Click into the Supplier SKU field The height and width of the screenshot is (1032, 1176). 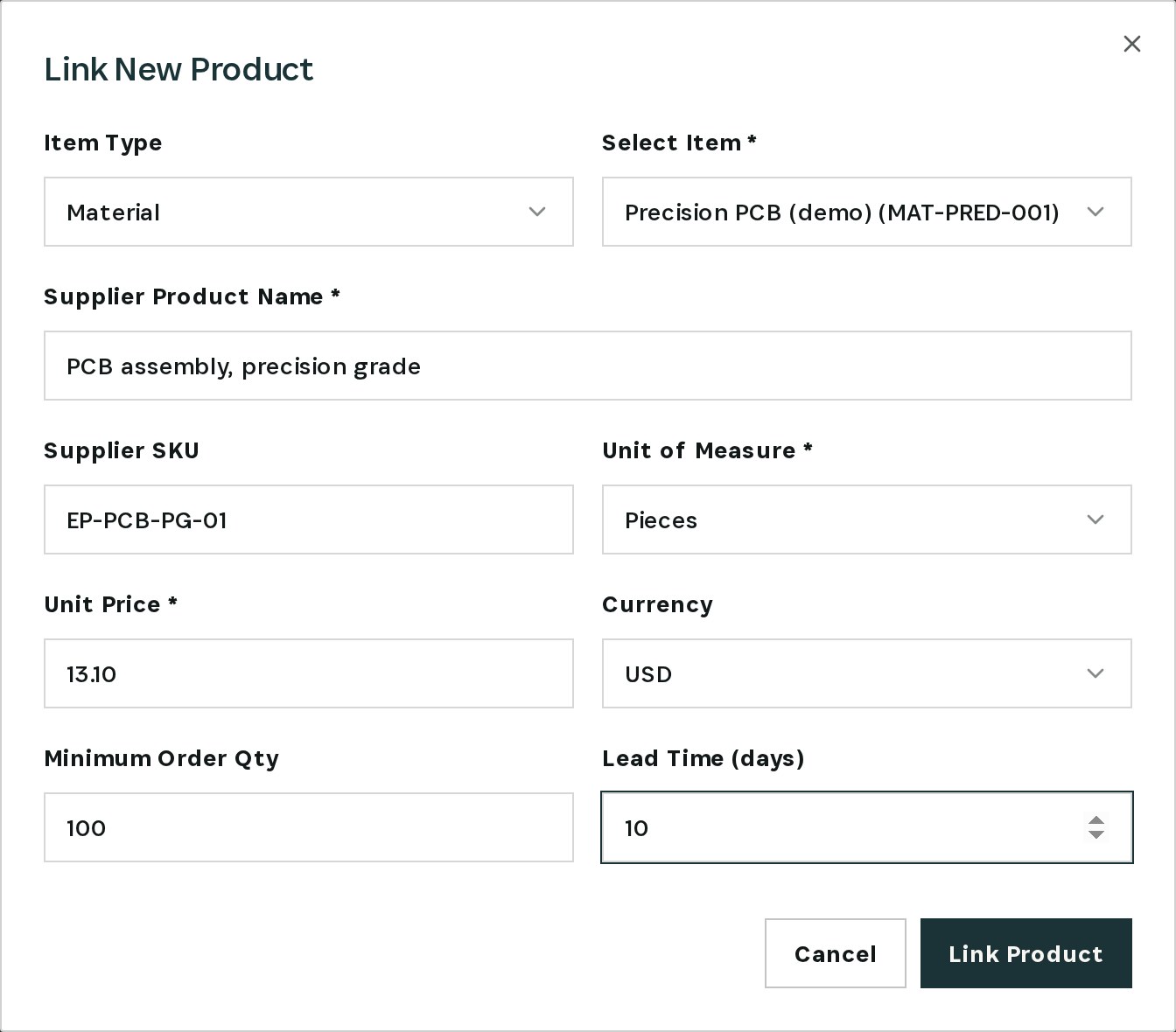coord(309,519)
